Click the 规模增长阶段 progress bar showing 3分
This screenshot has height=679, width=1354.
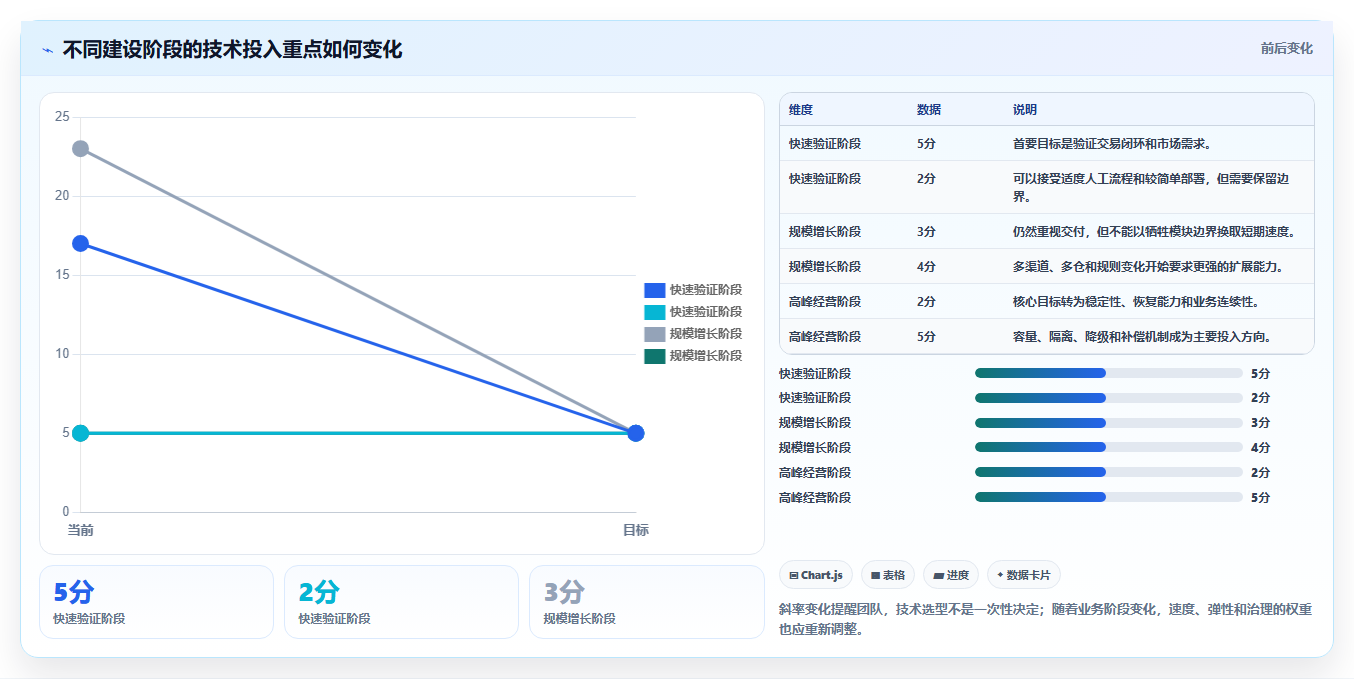1108,423
